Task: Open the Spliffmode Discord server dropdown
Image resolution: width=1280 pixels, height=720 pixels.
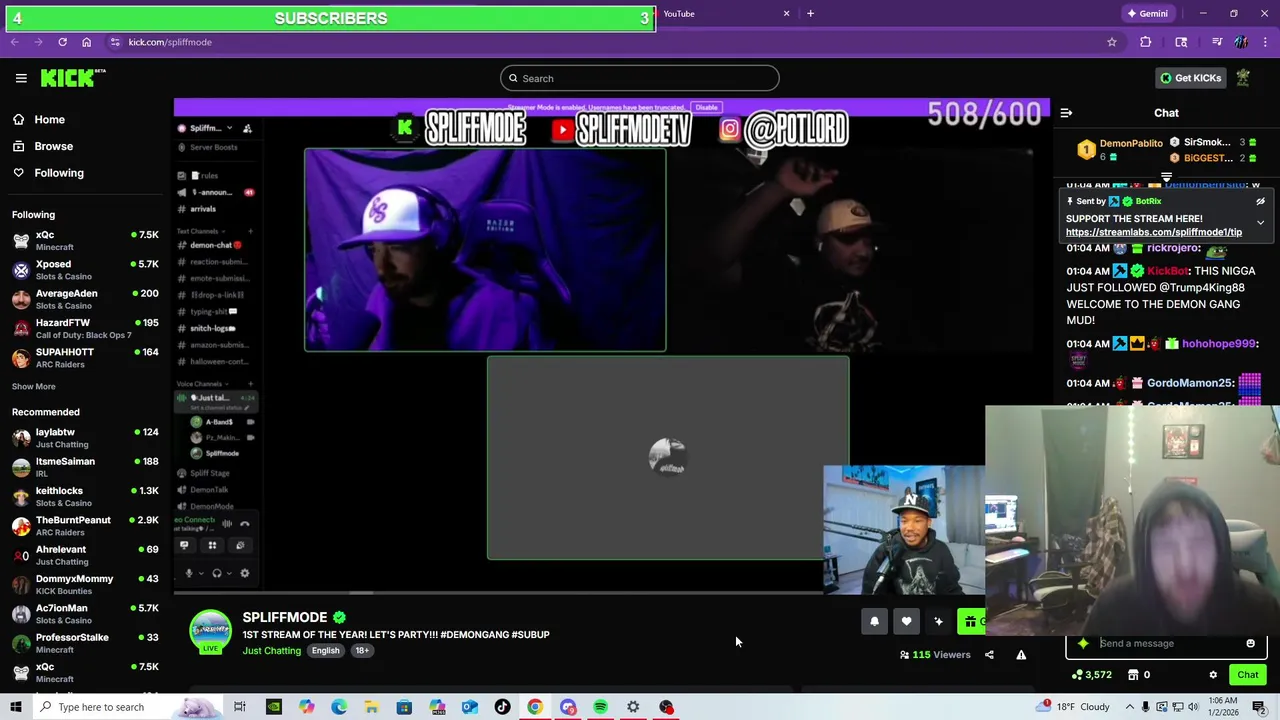Action: tap(228, 128)
